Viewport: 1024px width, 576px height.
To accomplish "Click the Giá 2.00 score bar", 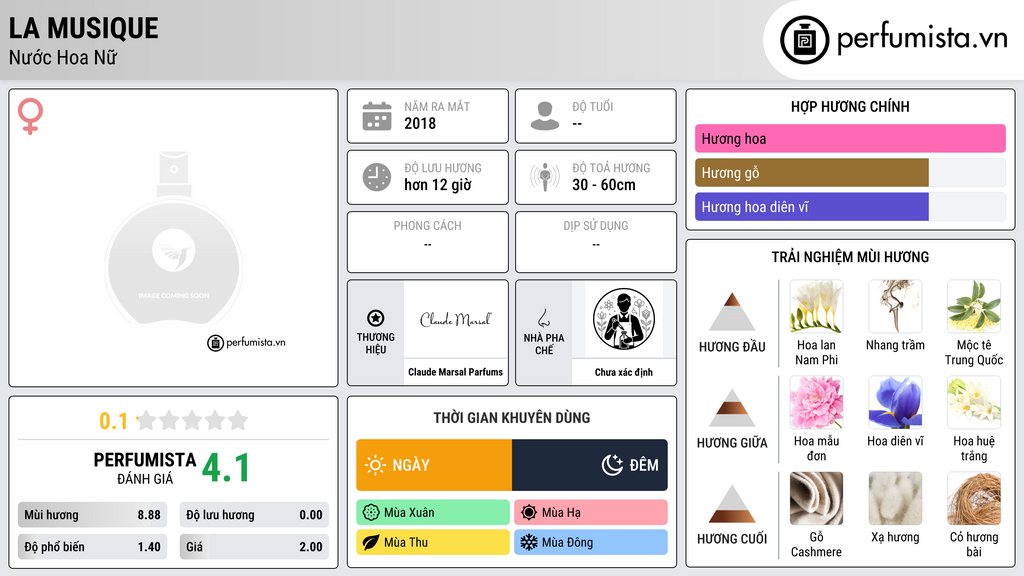I will tap(254, 547).
